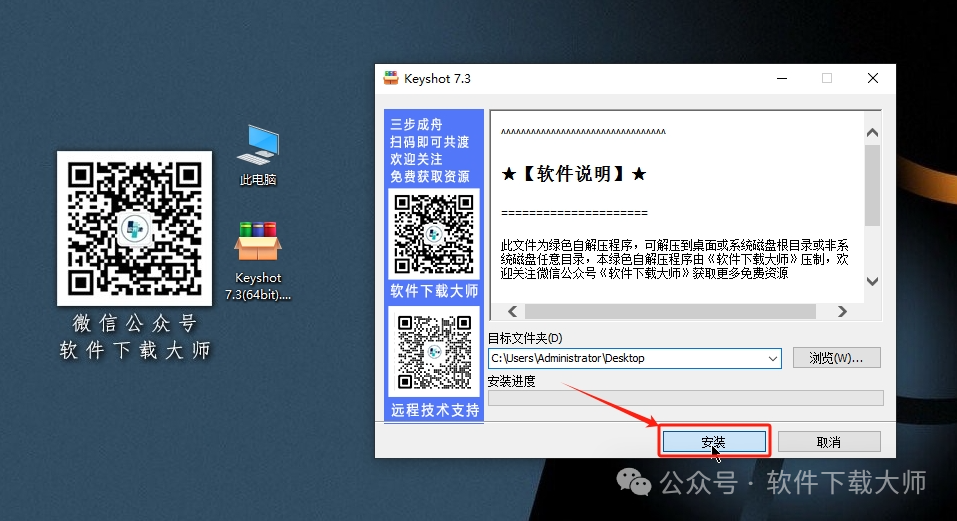The width and height of the screenshot is (957, 521).
Task: Click the 此文件为绿色自解压程序 description paragraph
Action: coord(674,259)
